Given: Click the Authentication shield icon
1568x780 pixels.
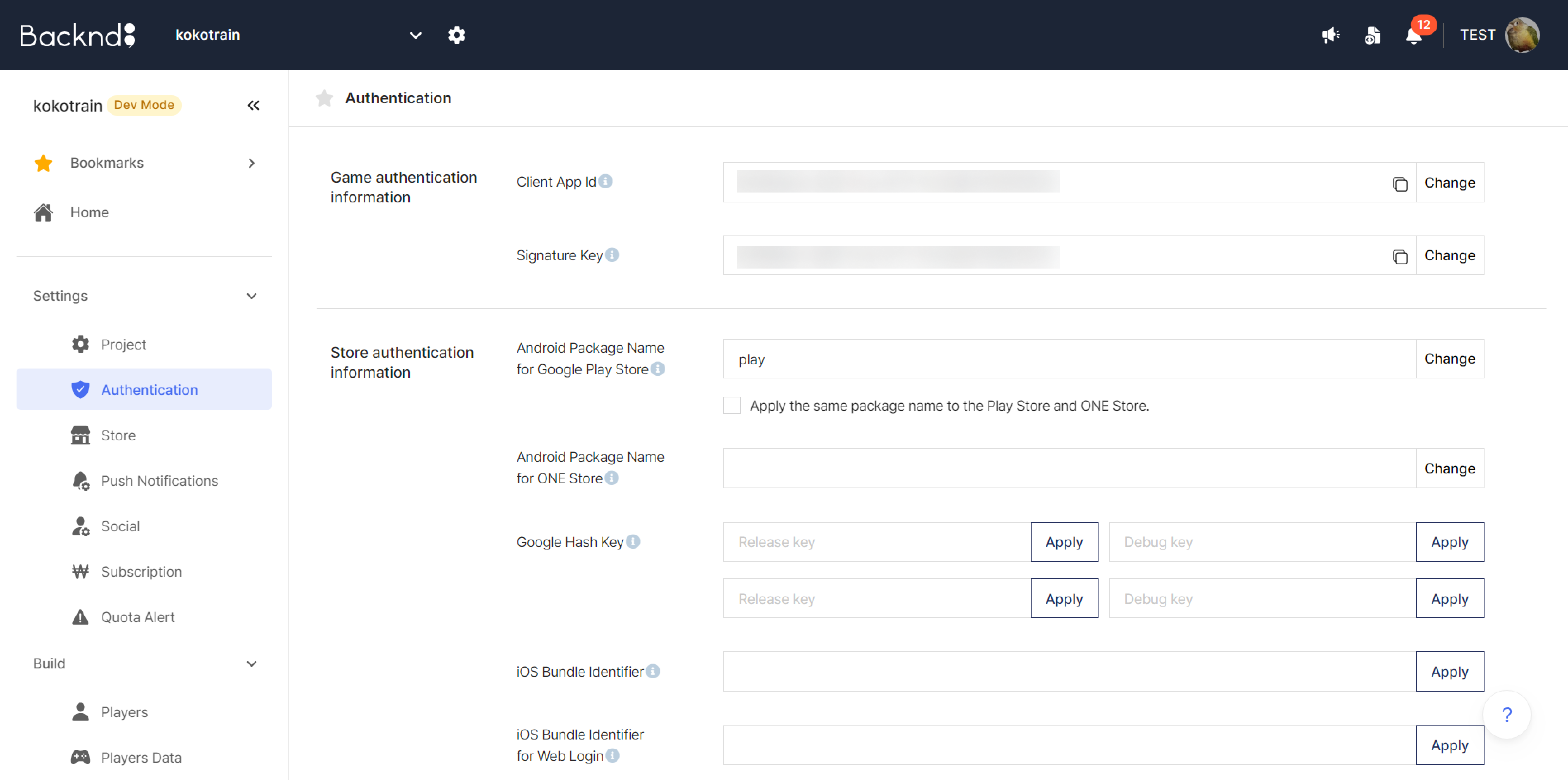Looking at the screenshot, I should [80, 389].
